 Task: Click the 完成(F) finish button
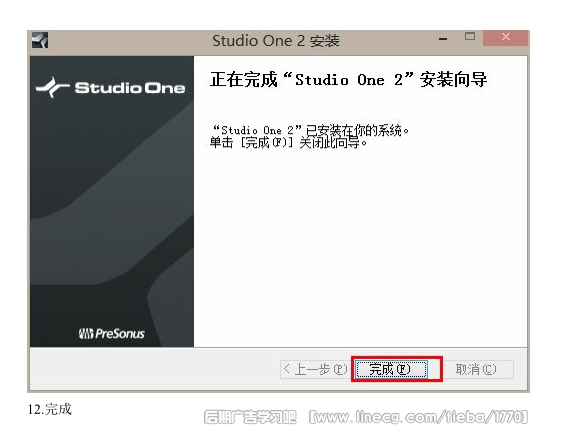391,369
